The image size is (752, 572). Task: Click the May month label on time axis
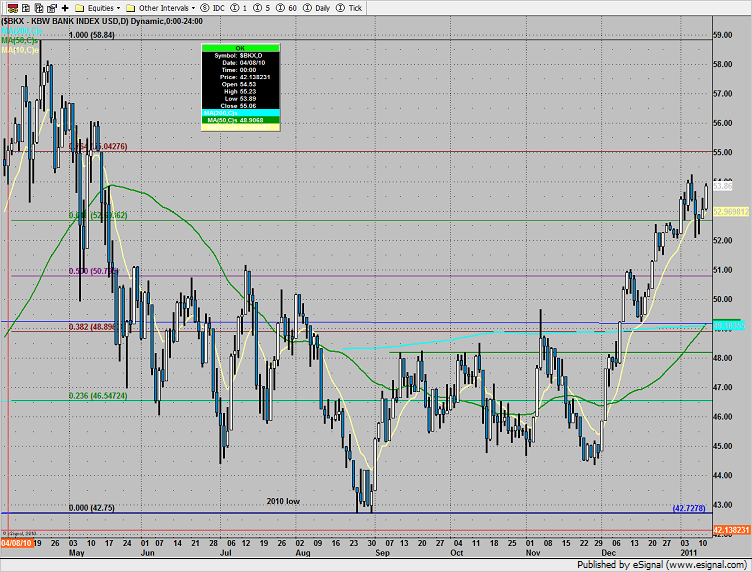(77, 553)
